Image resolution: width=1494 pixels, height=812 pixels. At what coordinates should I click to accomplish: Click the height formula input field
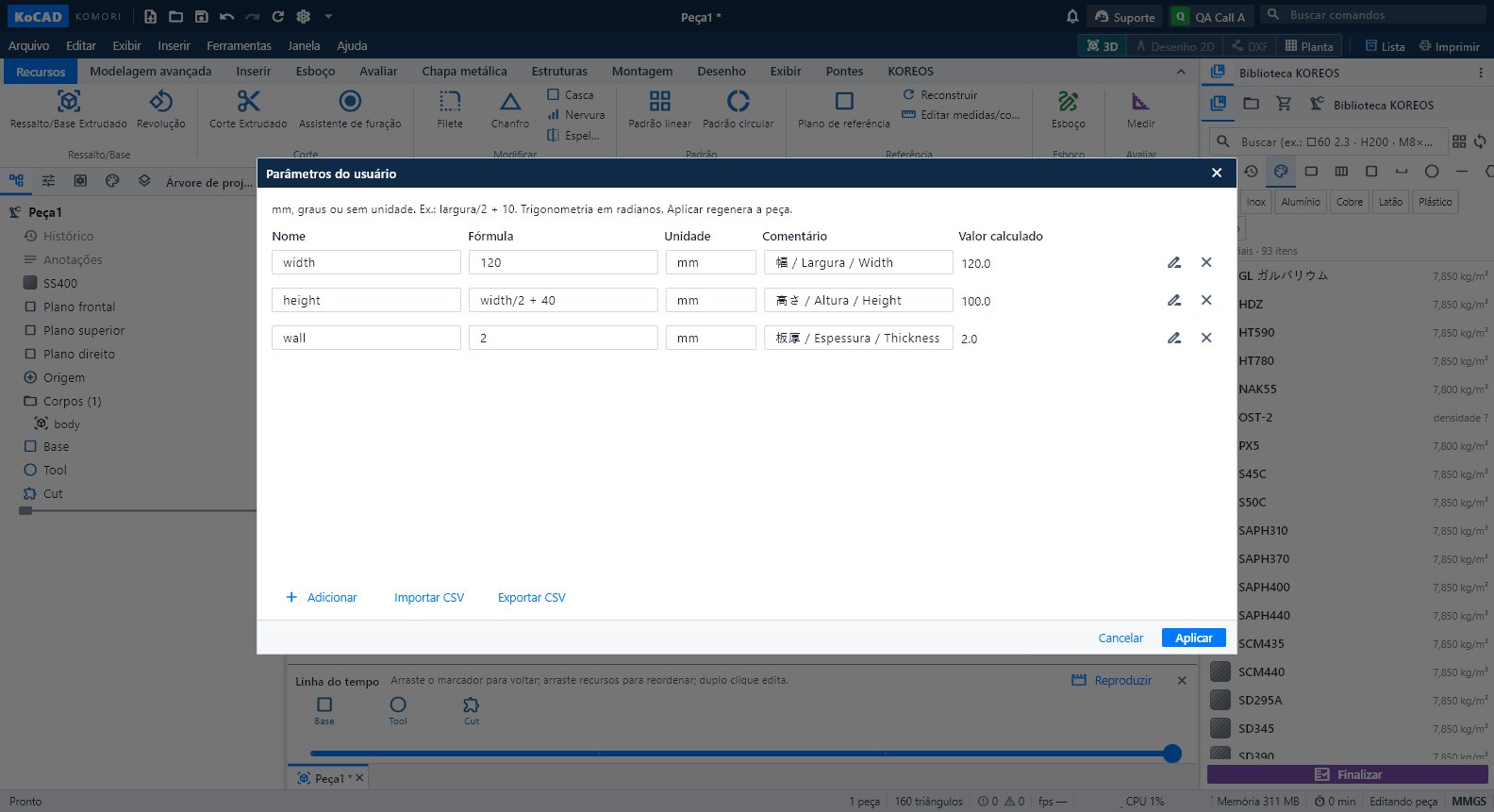tap(563, 300)
